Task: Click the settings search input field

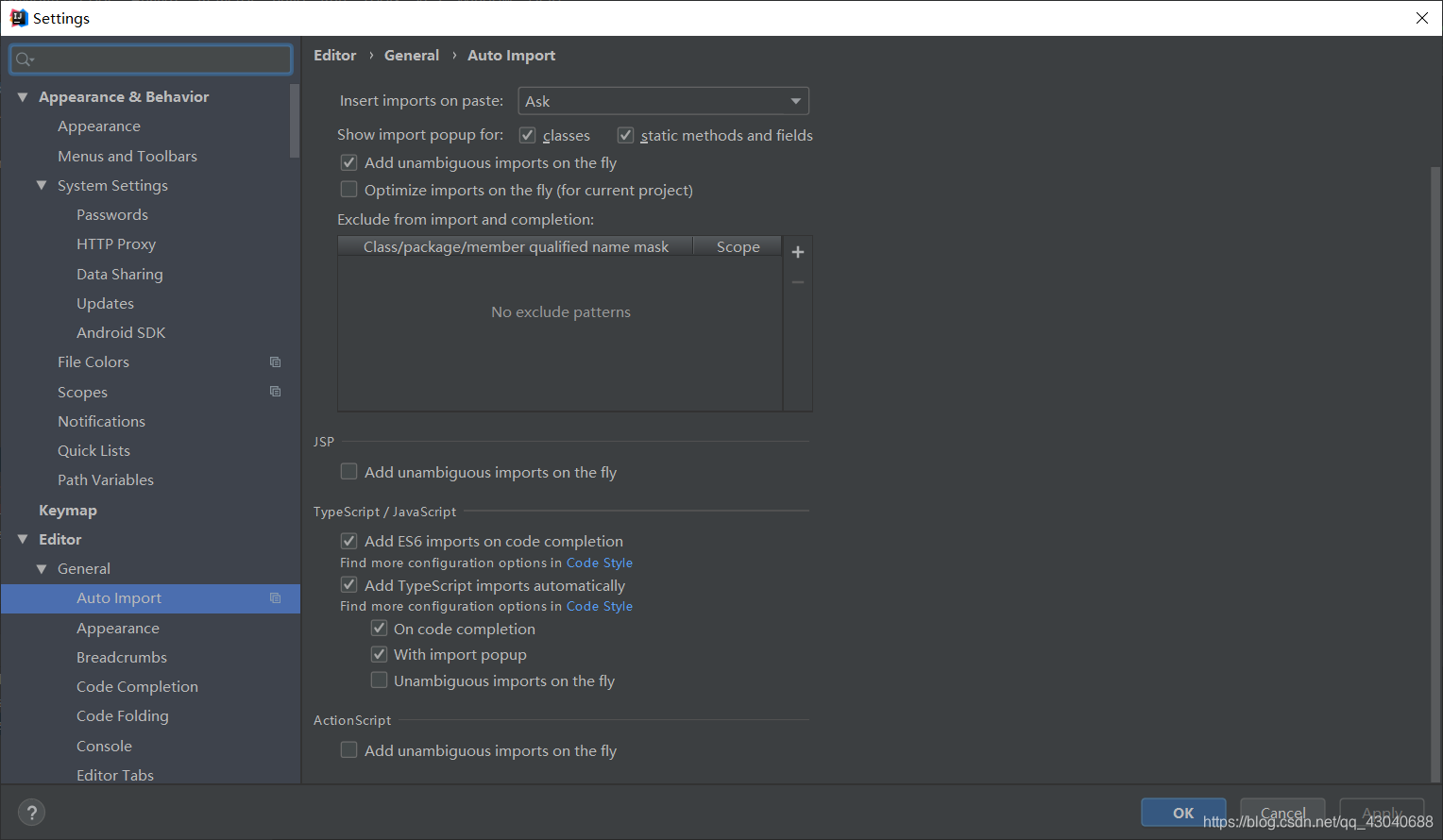Action: pyautogui.click(x=151, y=59)
